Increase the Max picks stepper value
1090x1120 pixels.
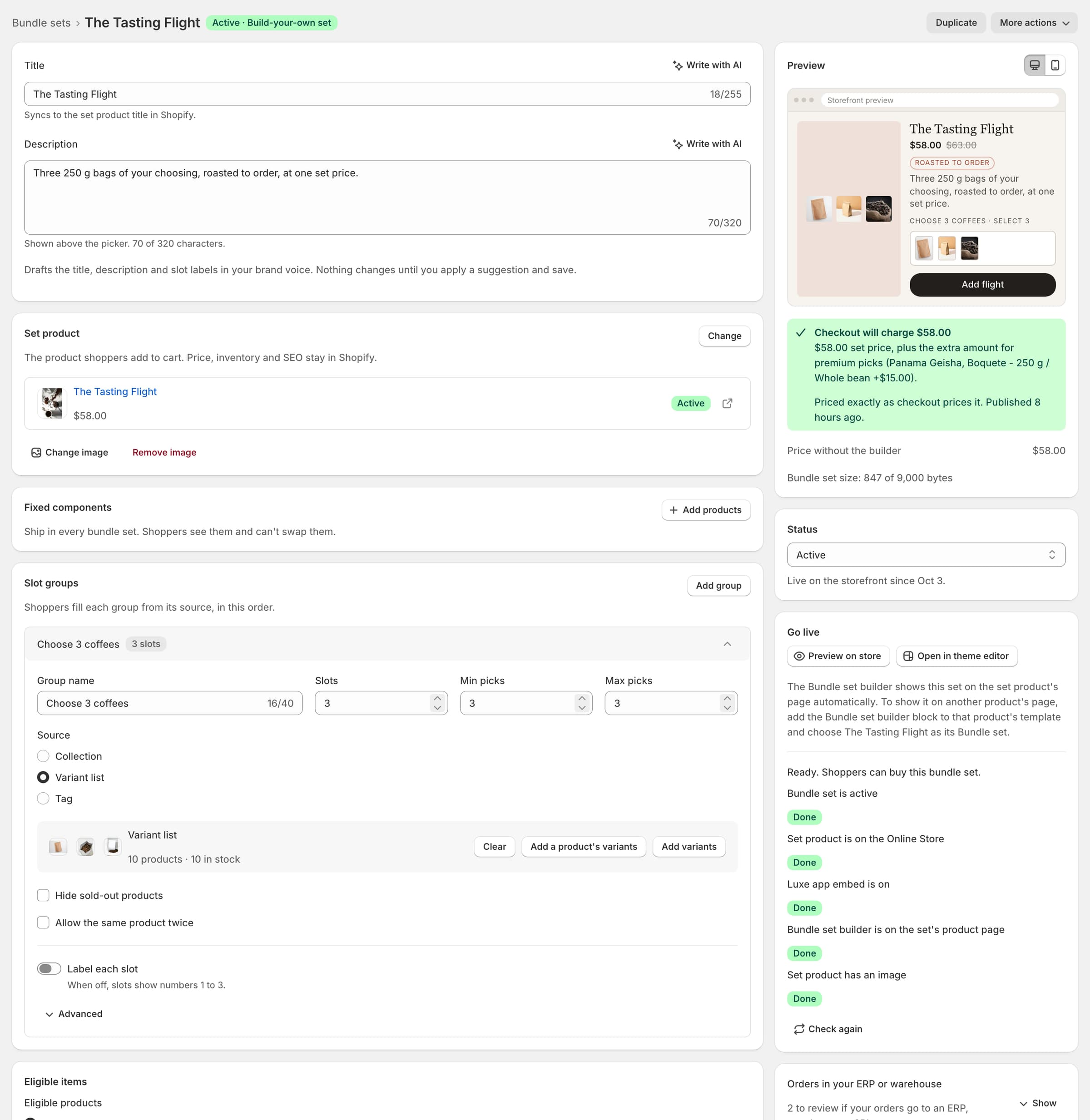coord(727,698)
